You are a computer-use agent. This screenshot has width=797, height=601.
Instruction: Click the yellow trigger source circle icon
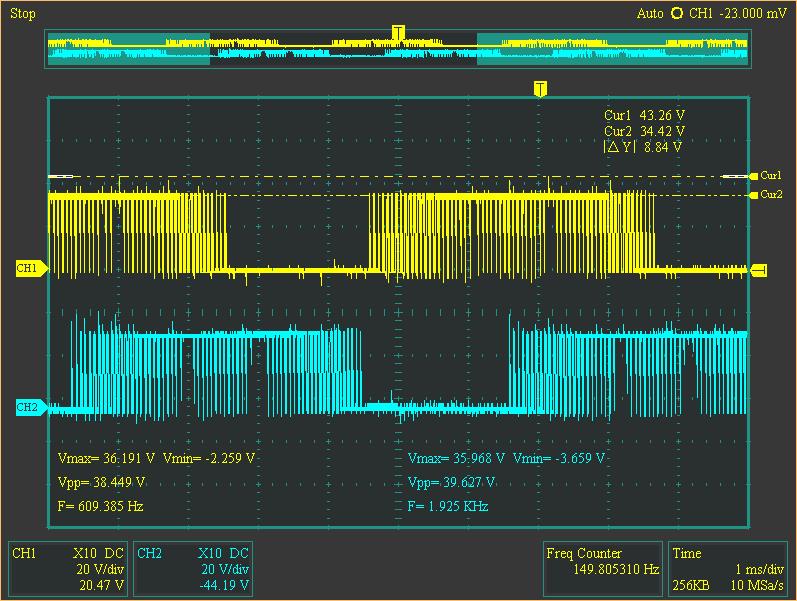[x=677, y=14]
